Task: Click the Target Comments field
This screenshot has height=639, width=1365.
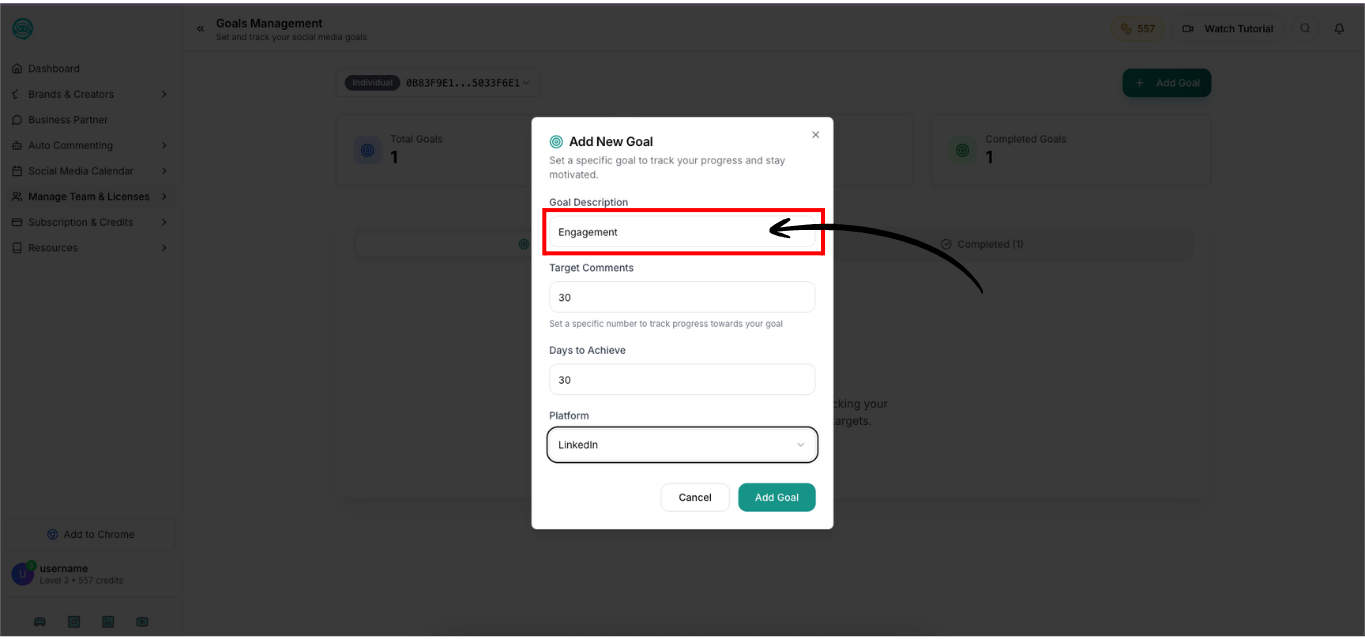Action: (682, 297)
